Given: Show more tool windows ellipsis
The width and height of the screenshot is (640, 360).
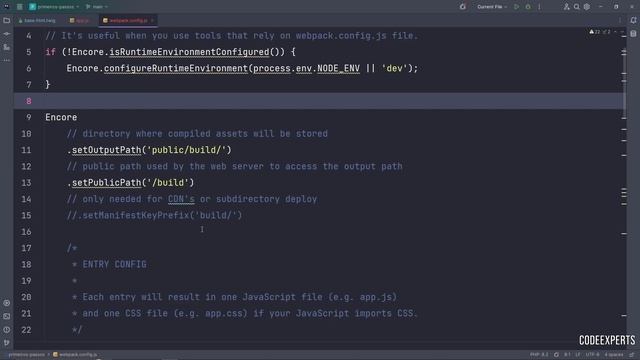Looking at the screenshot, I should pos(7,60).
